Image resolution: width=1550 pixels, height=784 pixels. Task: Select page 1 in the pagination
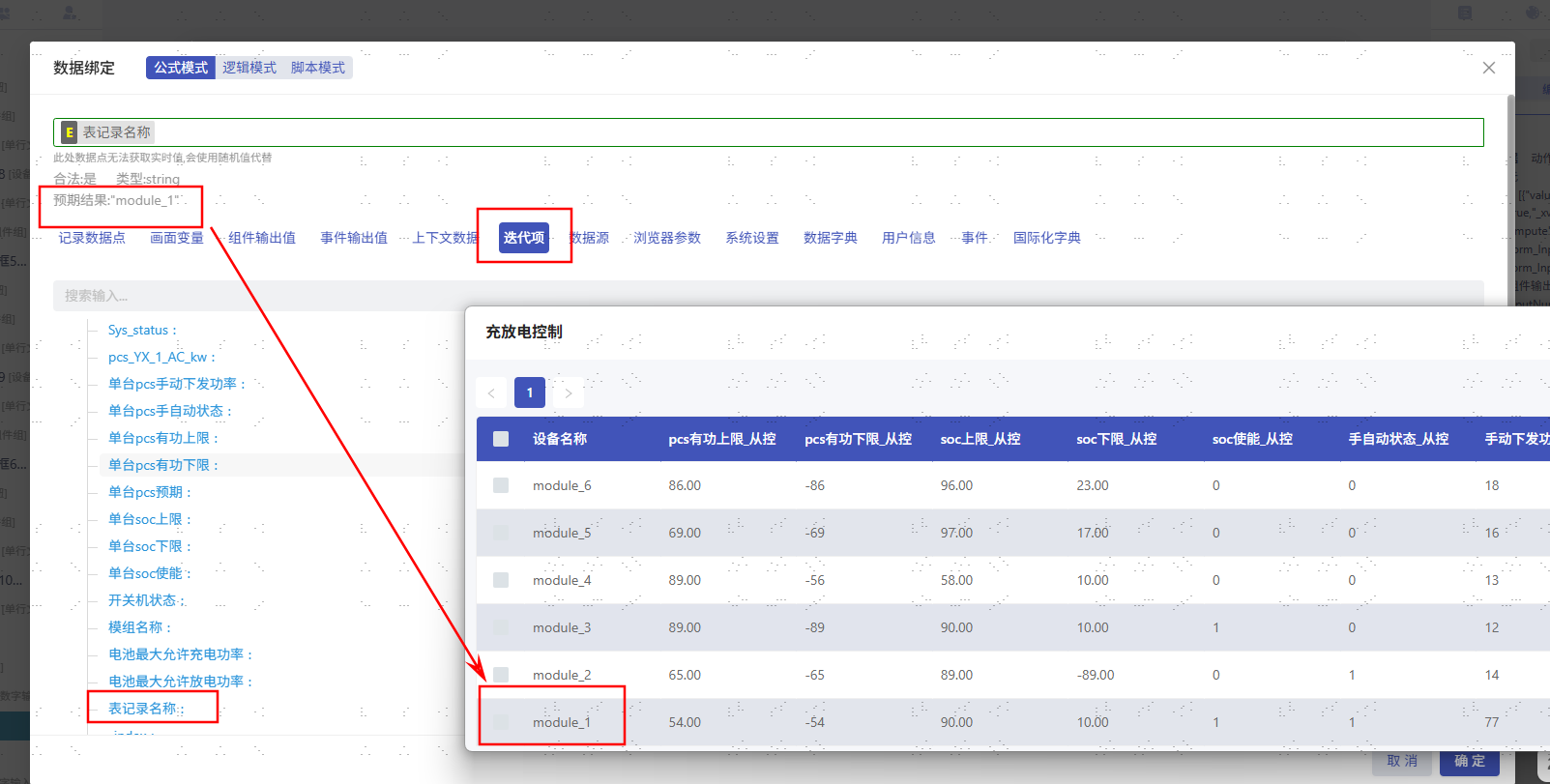point(530,392)
